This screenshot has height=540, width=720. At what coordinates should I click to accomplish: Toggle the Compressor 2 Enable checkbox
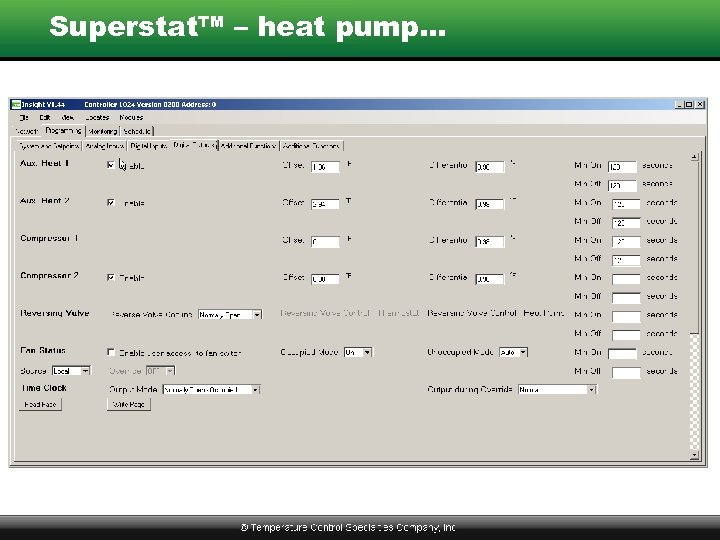click(111, 277)
